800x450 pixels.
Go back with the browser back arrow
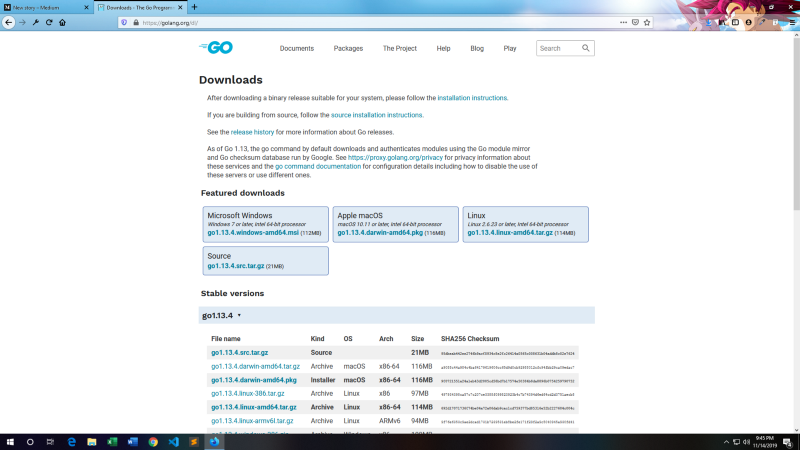click(x=9, y=21)
